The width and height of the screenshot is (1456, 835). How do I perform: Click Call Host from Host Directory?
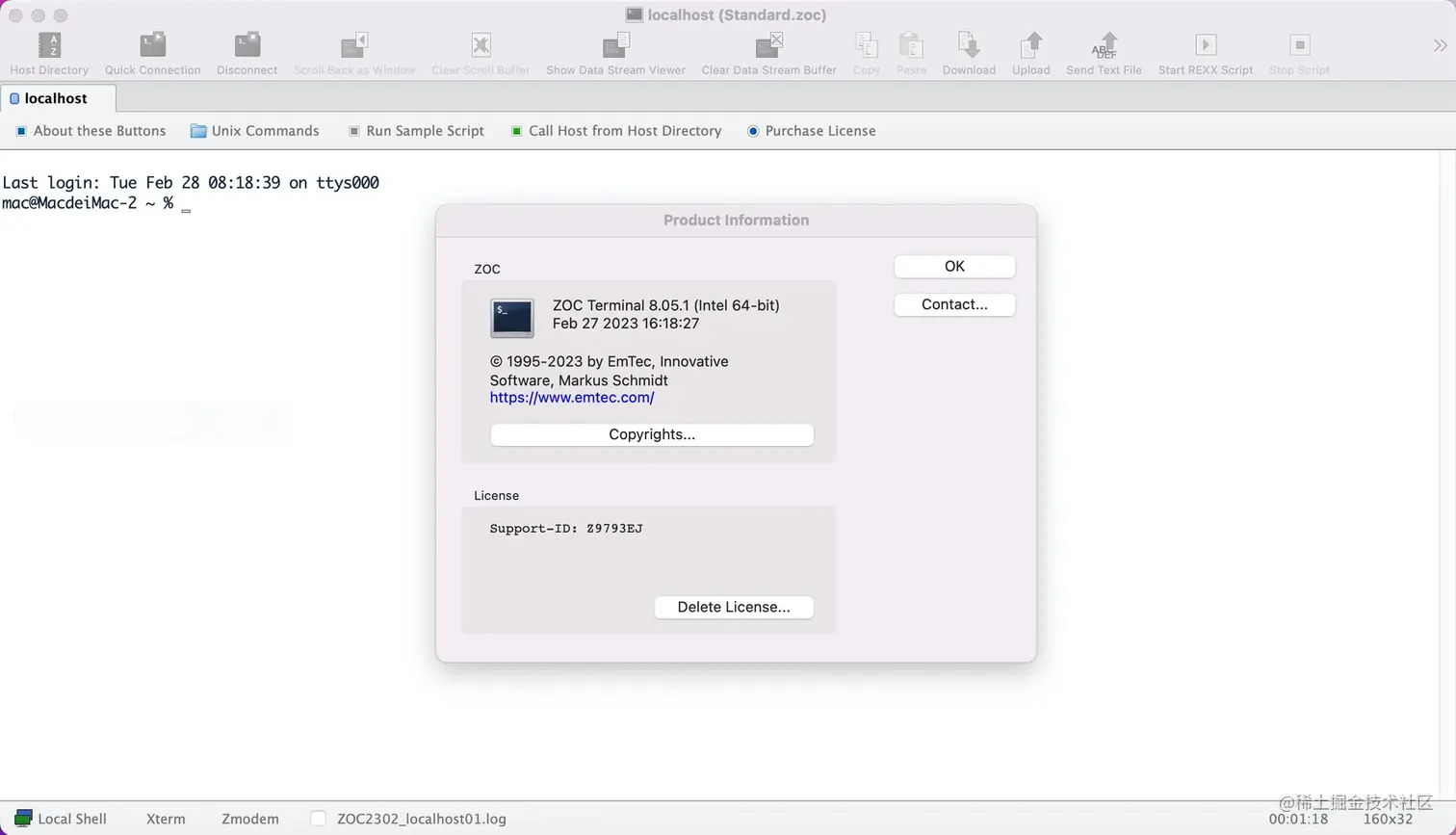616,131
